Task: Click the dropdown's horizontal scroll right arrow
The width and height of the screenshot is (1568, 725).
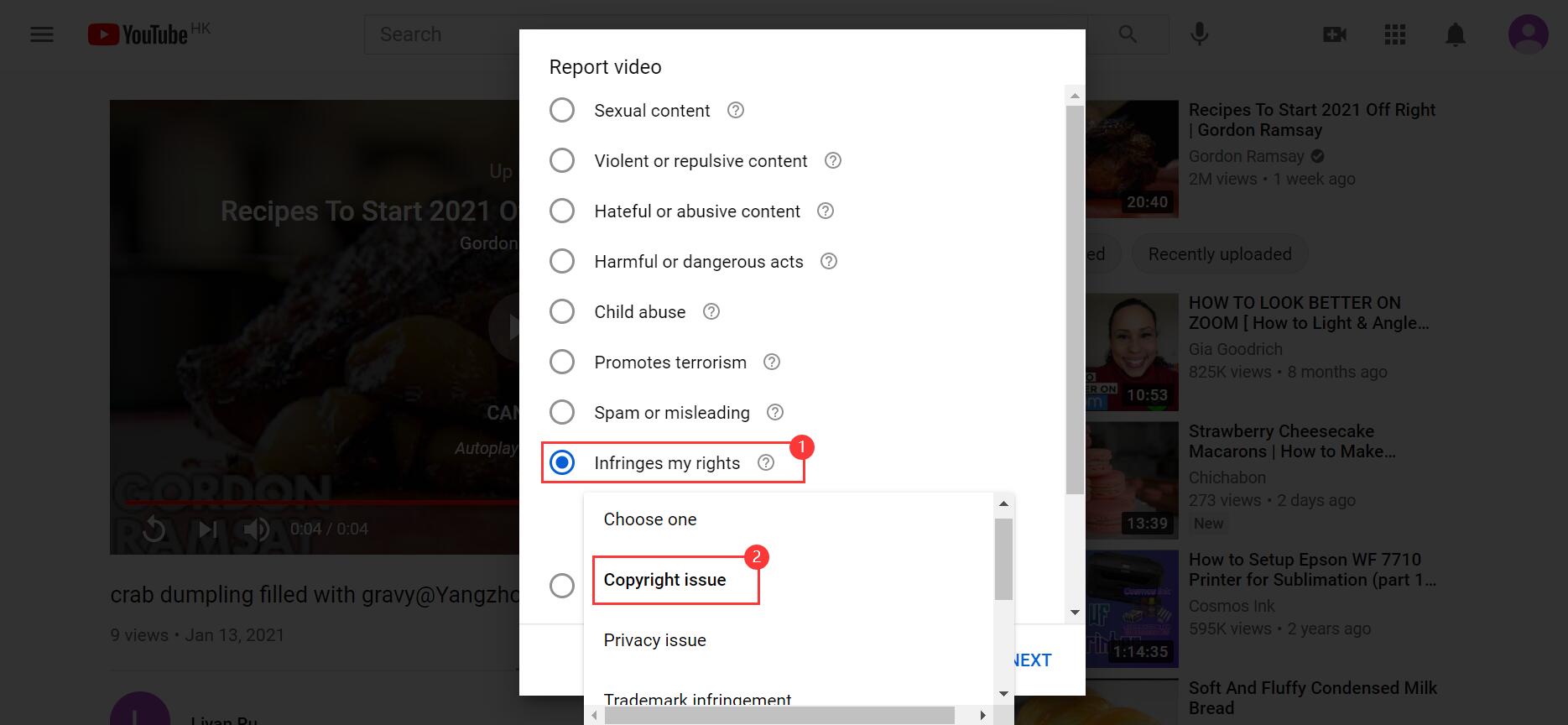Action: pos(983,716)
